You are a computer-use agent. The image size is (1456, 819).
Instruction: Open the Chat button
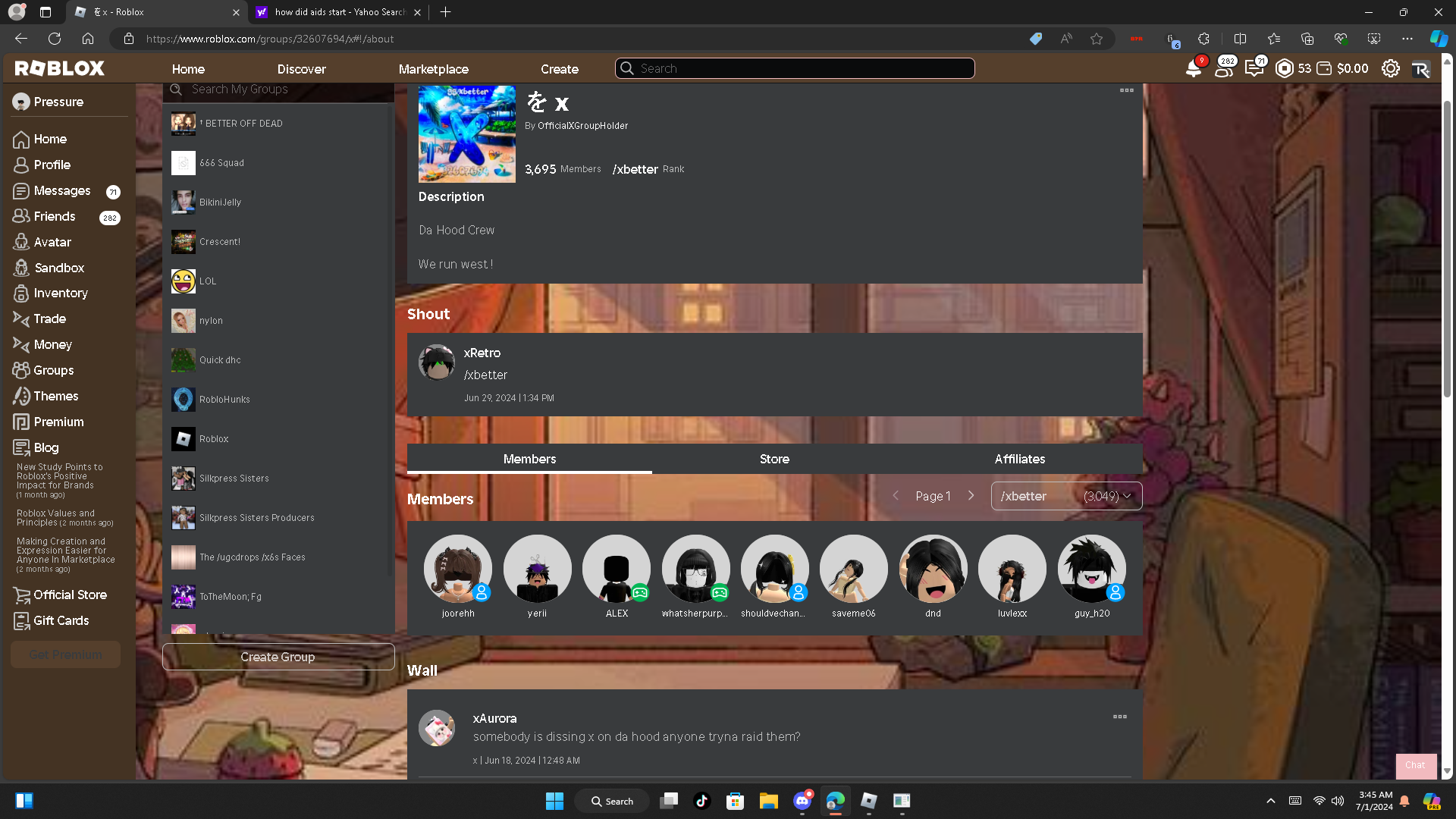click(1416, 765)
